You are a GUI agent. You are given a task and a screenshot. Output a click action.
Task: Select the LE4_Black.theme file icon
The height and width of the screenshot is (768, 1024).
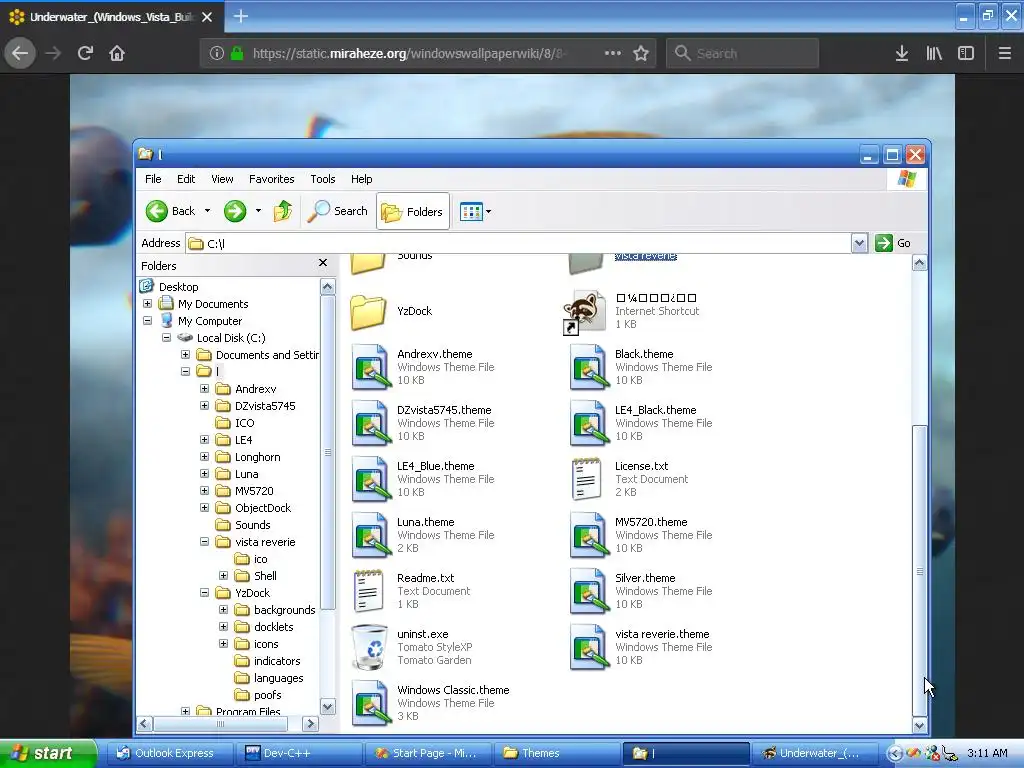point(589,423)
